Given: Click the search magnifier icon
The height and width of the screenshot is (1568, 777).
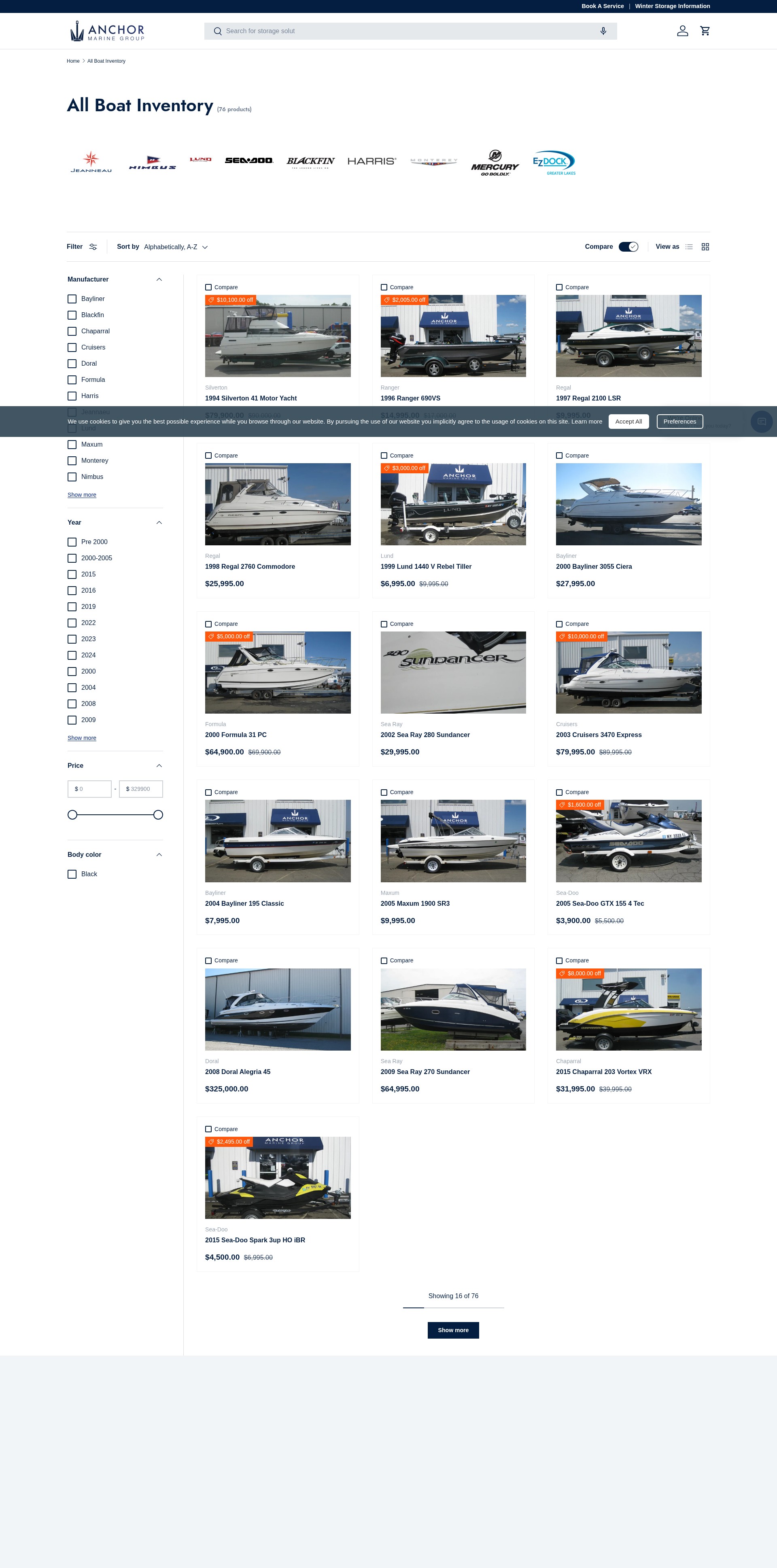Looking at the screenshot, I should 217,31.
